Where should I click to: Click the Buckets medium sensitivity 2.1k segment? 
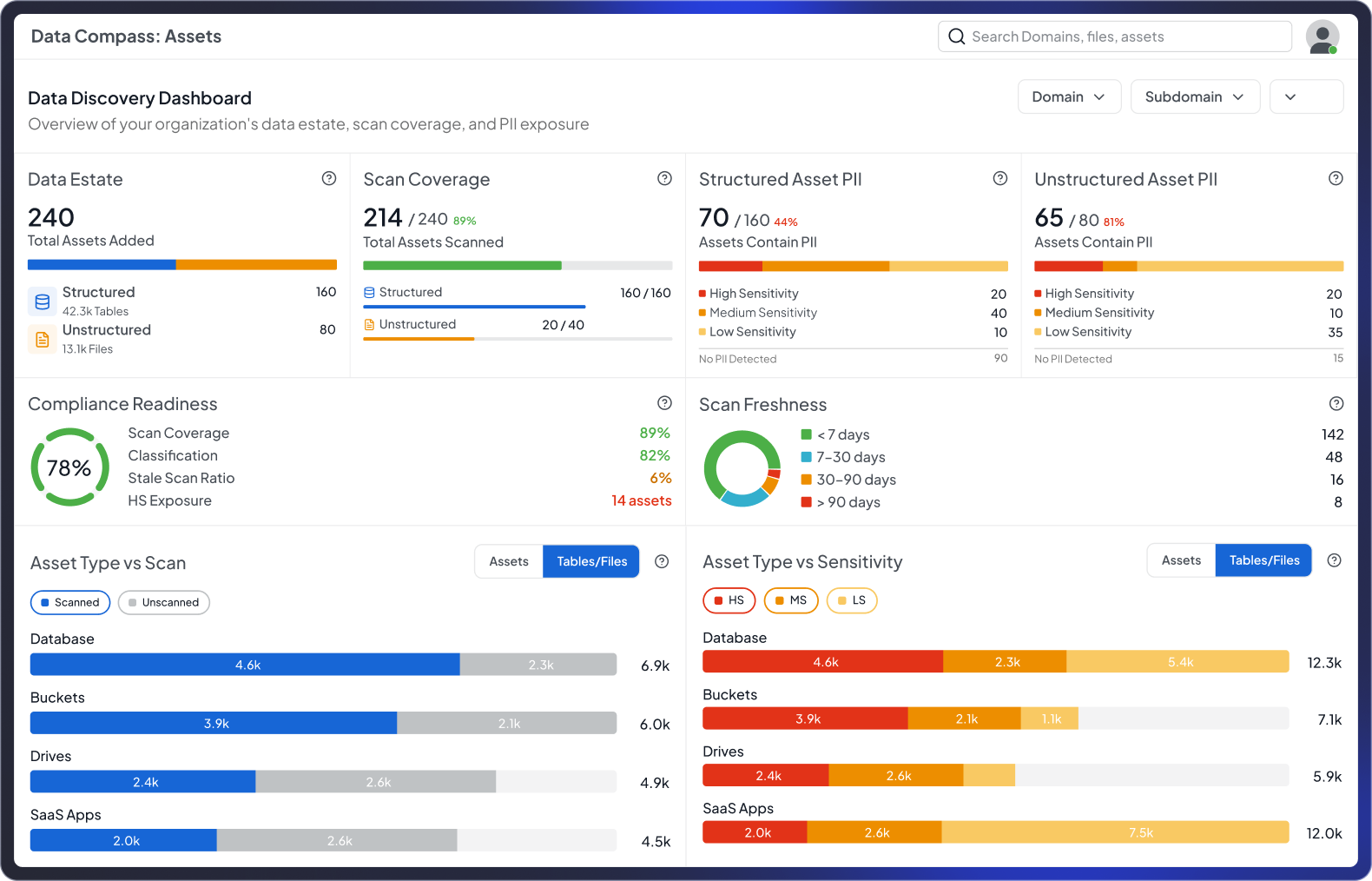[965, 719]
